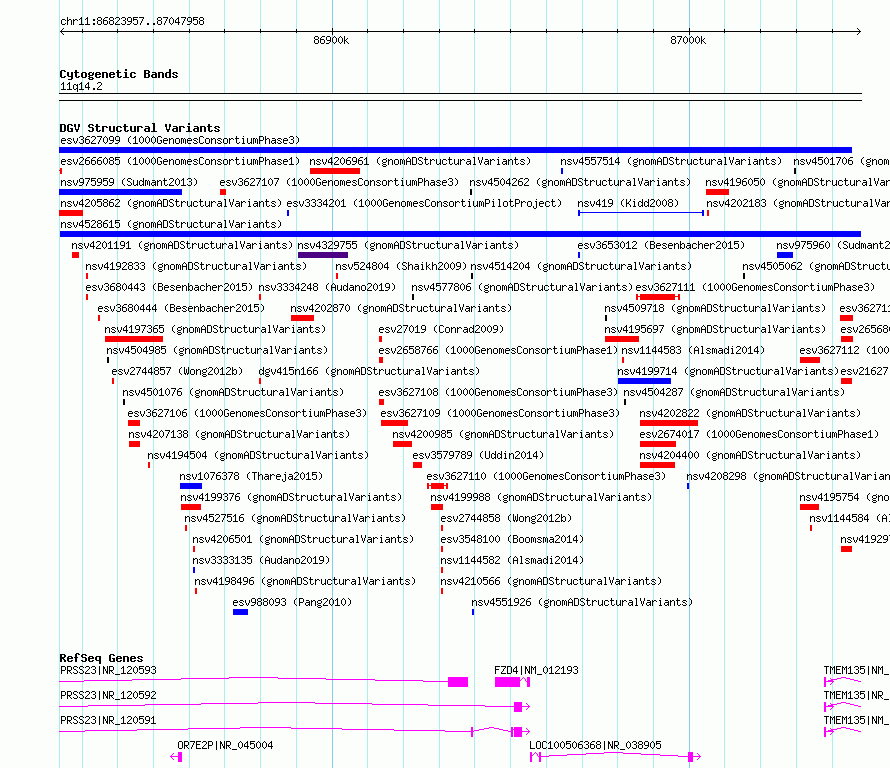Image resolution: width=890 pixels, height=768 pixels.
Task: Click the FZD4|NM_012193 gene label
Action: 536,670
